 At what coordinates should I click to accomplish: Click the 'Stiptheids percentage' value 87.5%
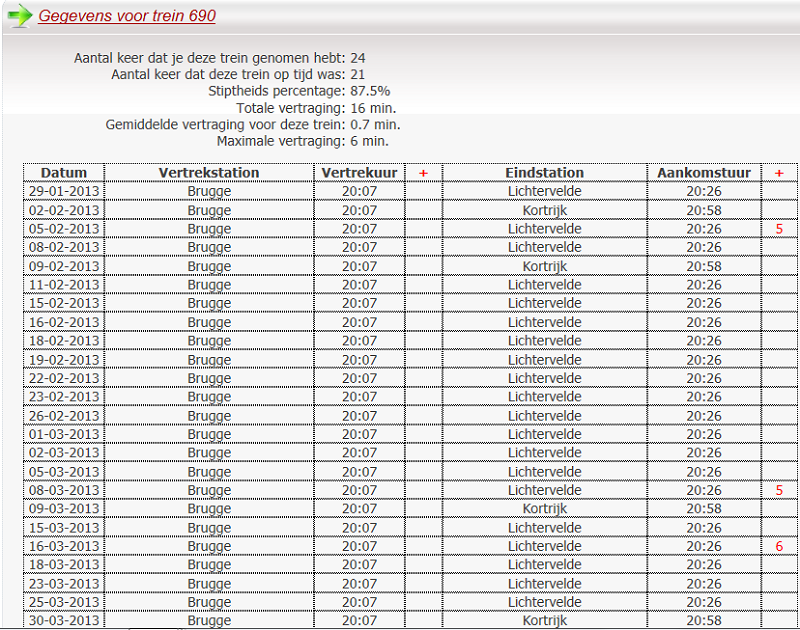point(370,91)
